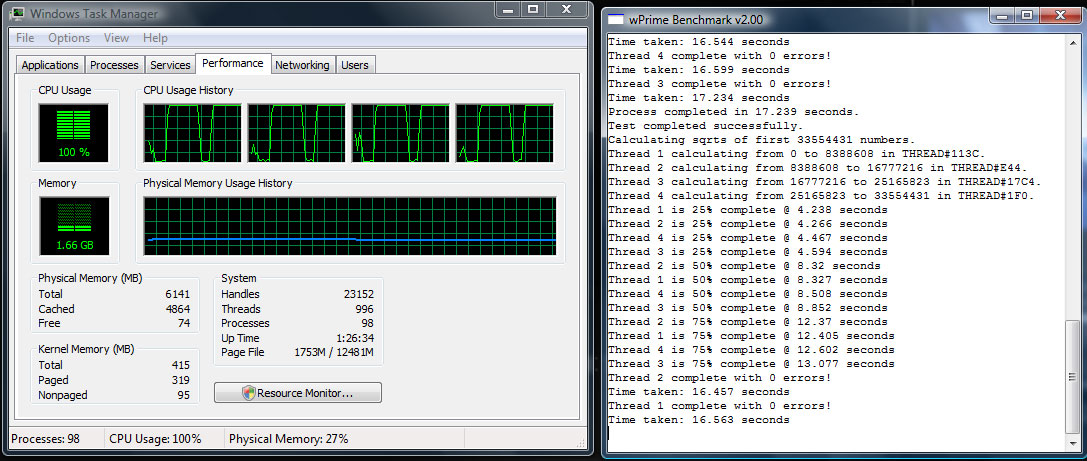Click the CPU Usage 100 % gauge
Screen dimensions: 1087x461
point(73,133)
